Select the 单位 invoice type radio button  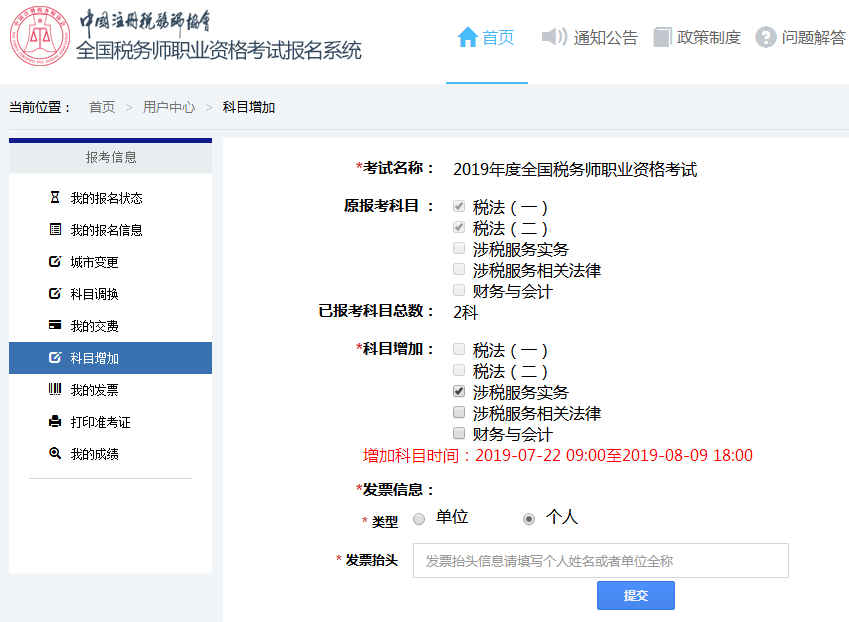(x=419, y=518)
